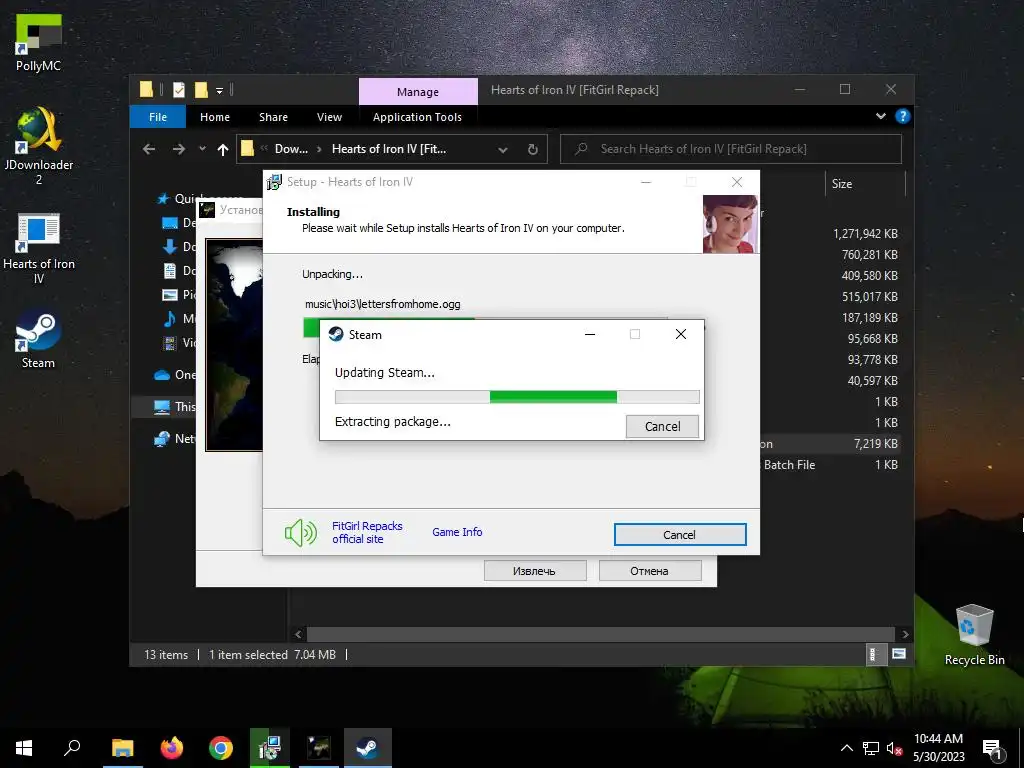Select the Hearts of Iron IV desktop shortcut
Viewport: 1024px width, 768px height.
tap(39, 249)
